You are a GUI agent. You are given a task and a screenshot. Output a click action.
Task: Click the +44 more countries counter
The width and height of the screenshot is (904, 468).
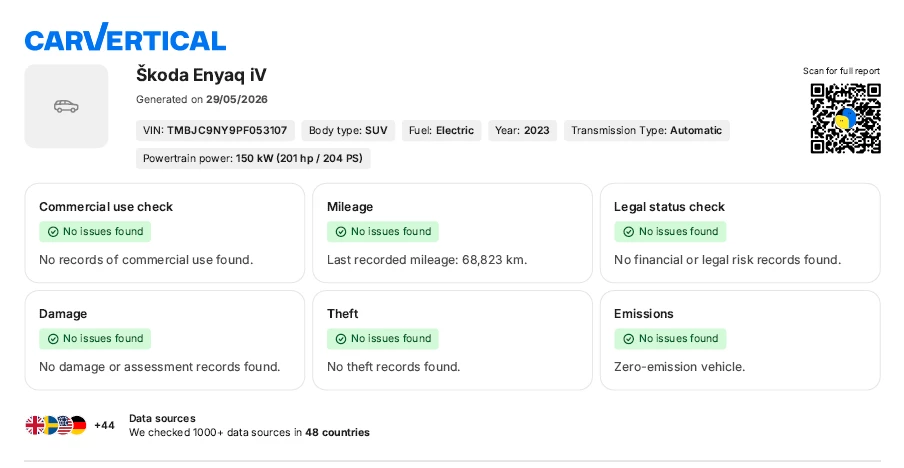point(104,425)
